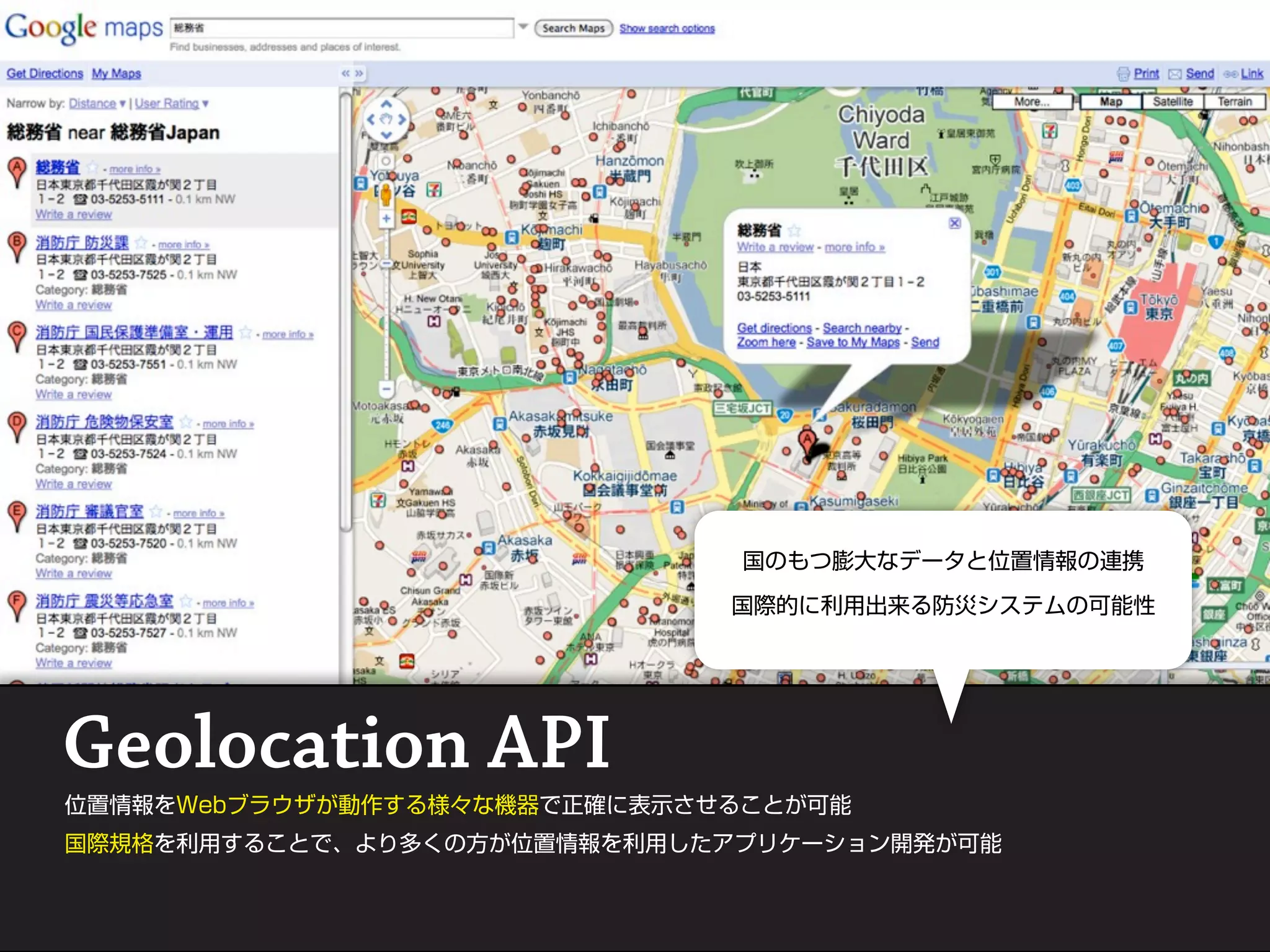Click the Google maps logo

coord(84,29)
